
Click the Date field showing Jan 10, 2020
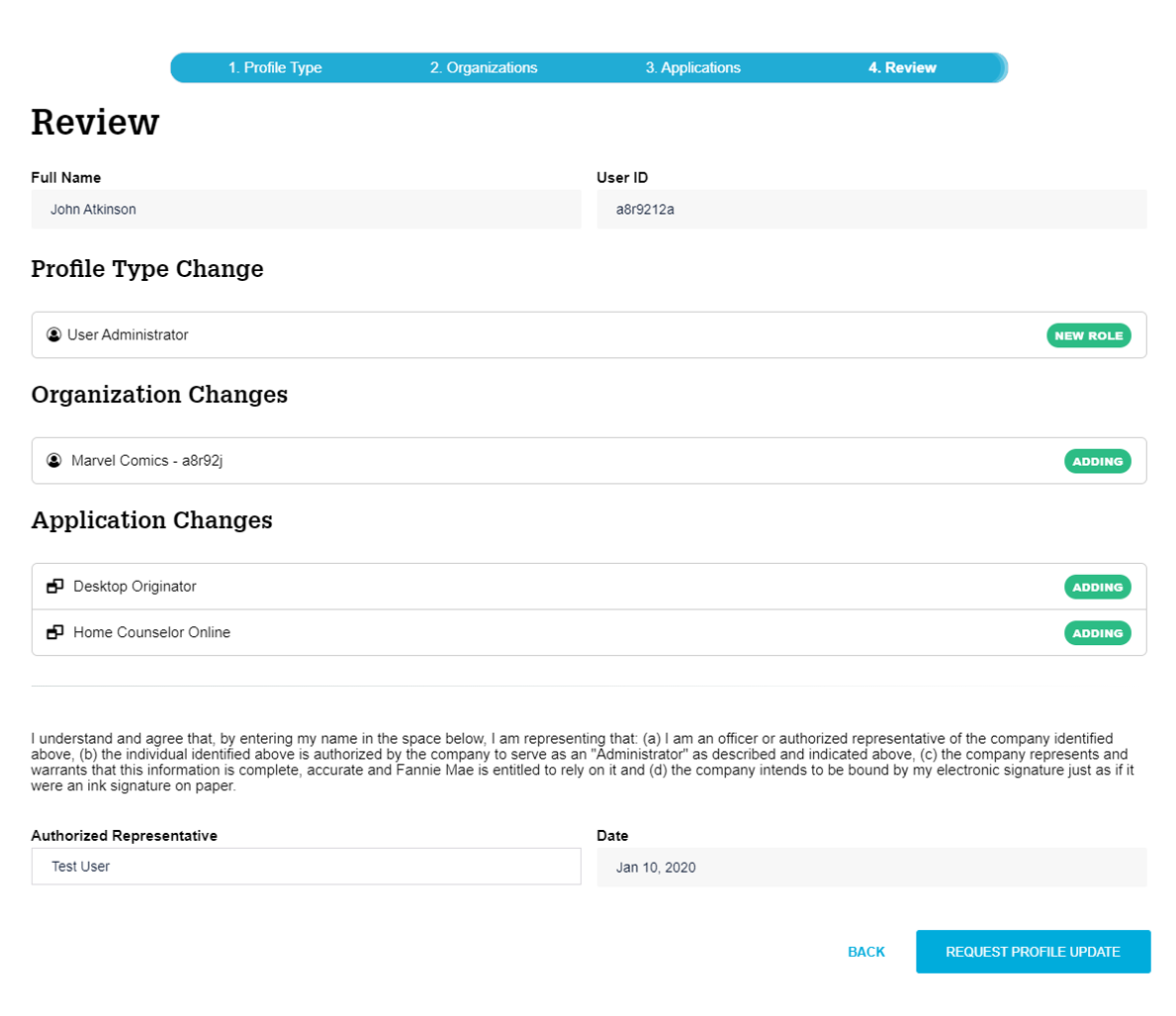coord(871,868)
